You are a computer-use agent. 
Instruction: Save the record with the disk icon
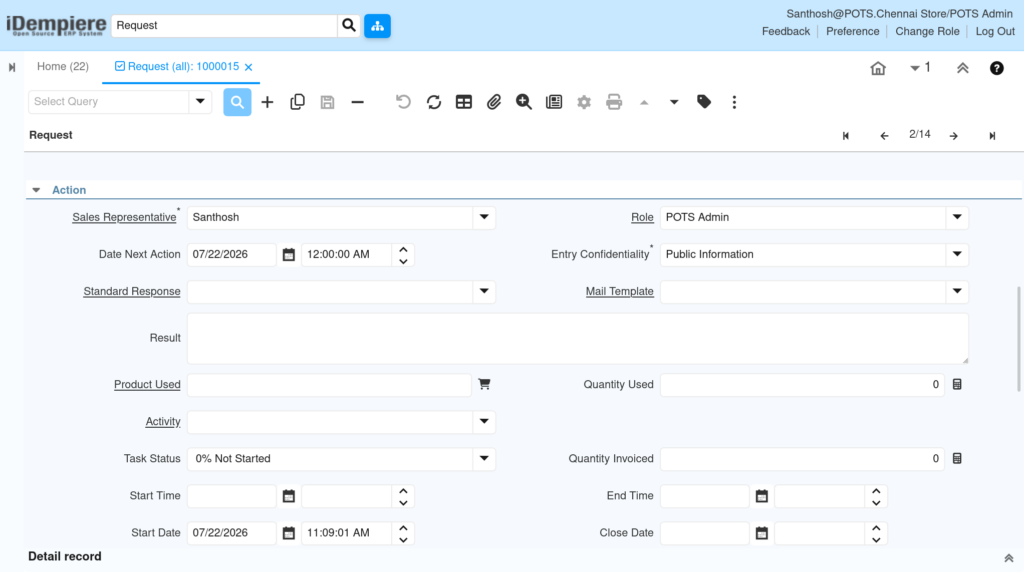point(327,102)
